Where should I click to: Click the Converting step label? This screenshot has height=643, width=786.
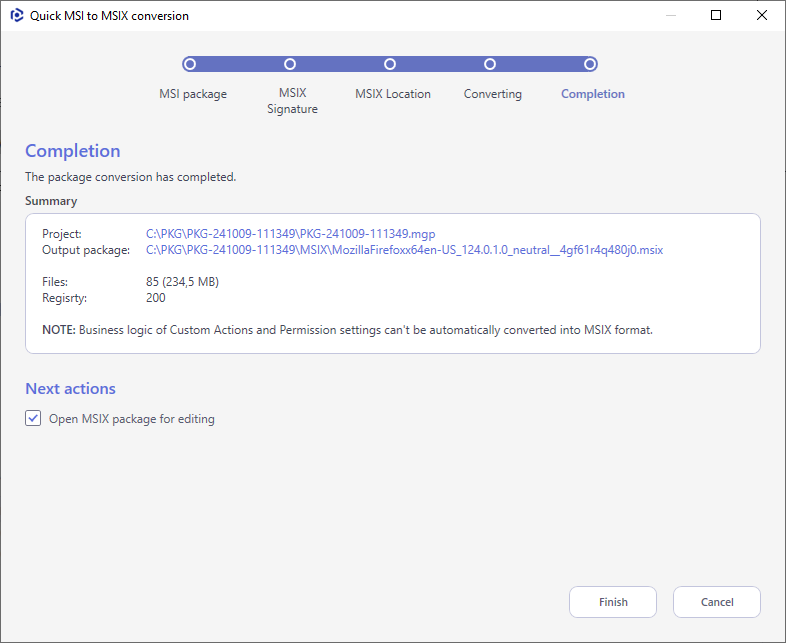tap(493, 94)
